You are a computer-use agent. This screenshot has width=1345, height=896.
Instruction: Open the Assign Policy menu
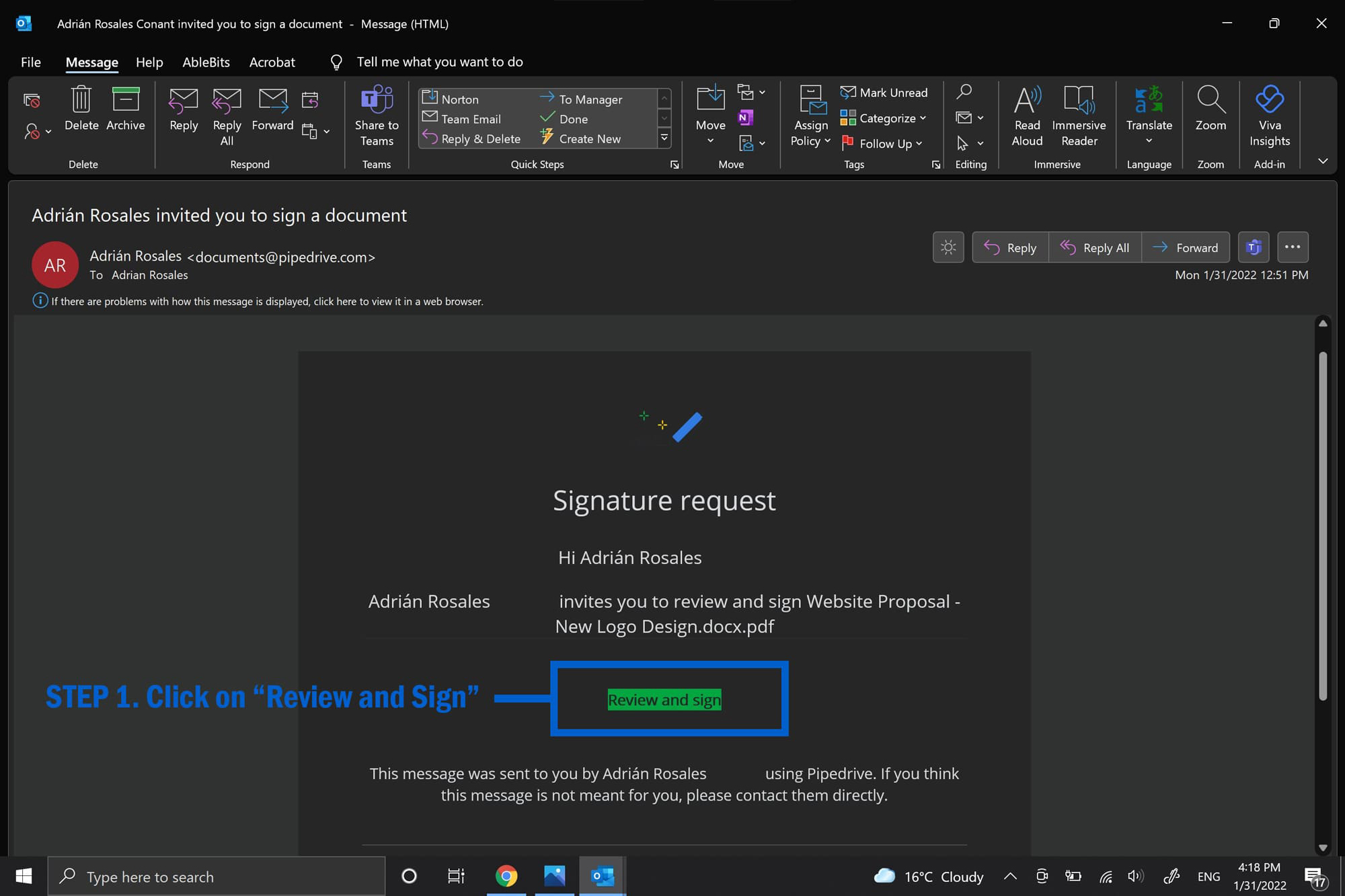[x=811, y=116]
